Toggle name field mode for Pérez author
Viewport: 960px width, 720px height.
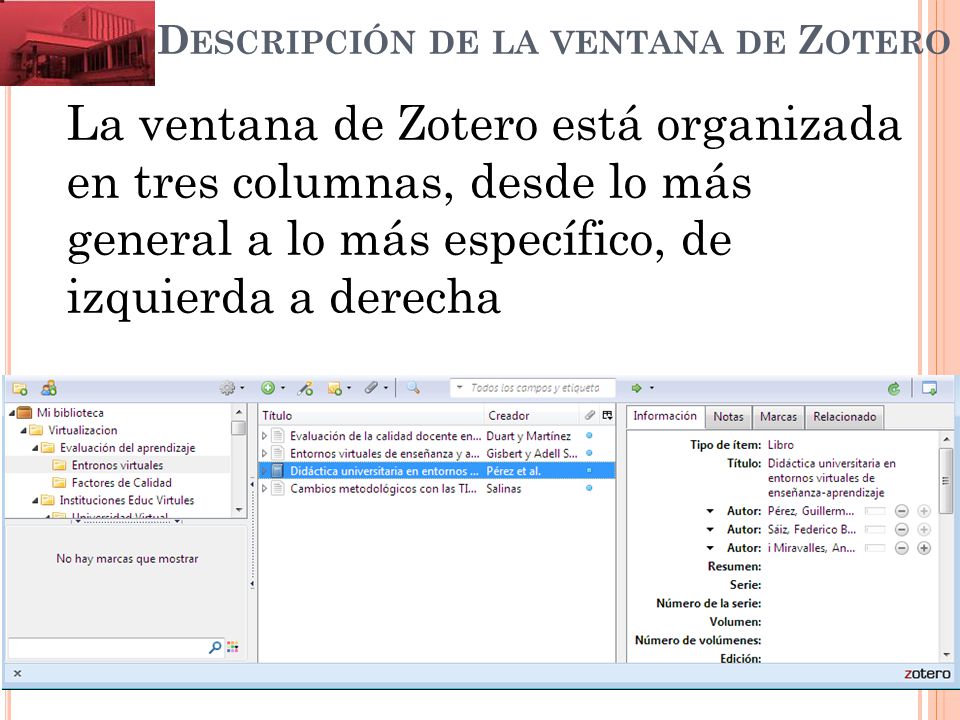875,511
